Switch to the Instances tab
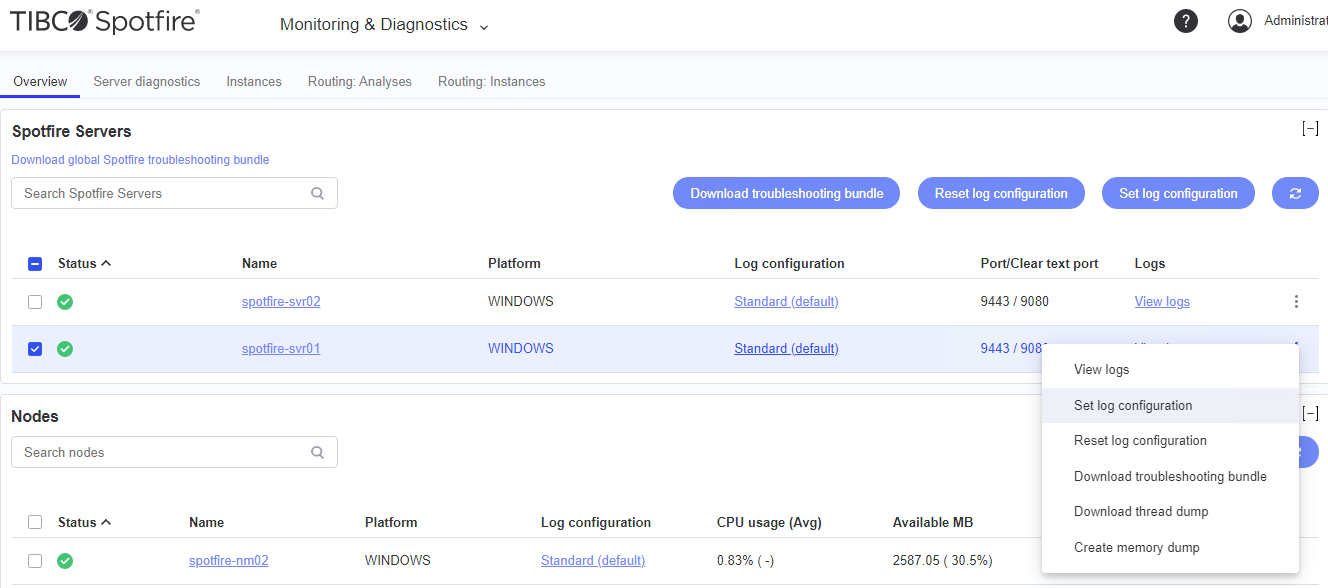1328x588 pixels. pyautogui.click(x=254, y=81)
